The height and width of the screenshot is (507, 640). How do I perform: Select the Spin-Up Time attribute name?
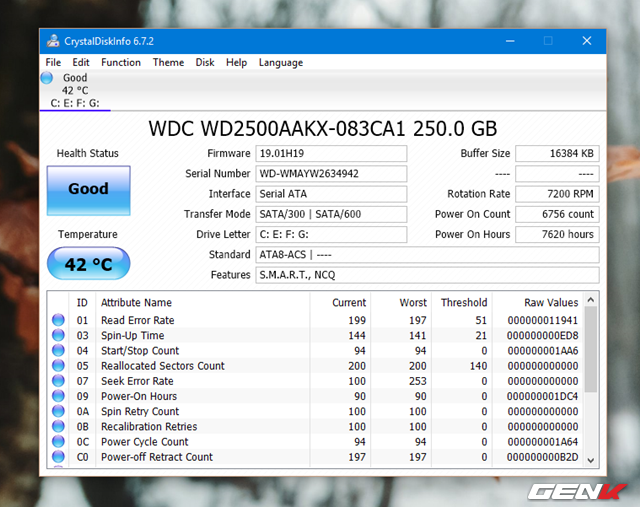click(x=133, y=335)
